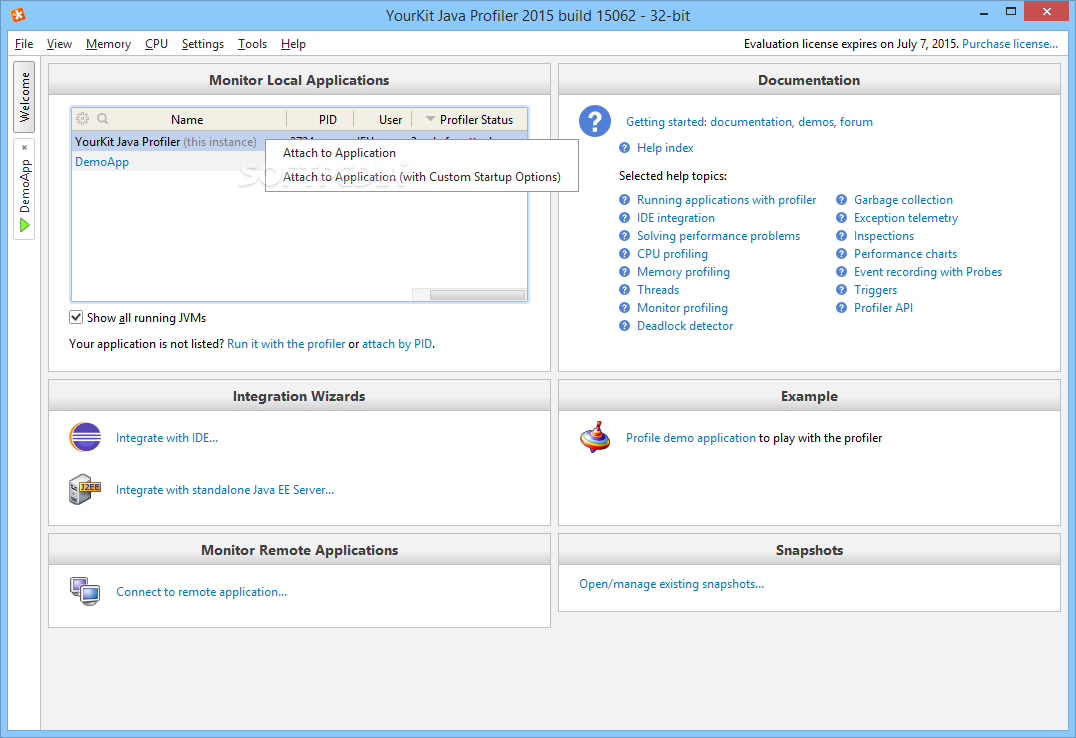Open the Garbage collection help topic
This screenshot has height=738, width=1076.
click(903, 200)
